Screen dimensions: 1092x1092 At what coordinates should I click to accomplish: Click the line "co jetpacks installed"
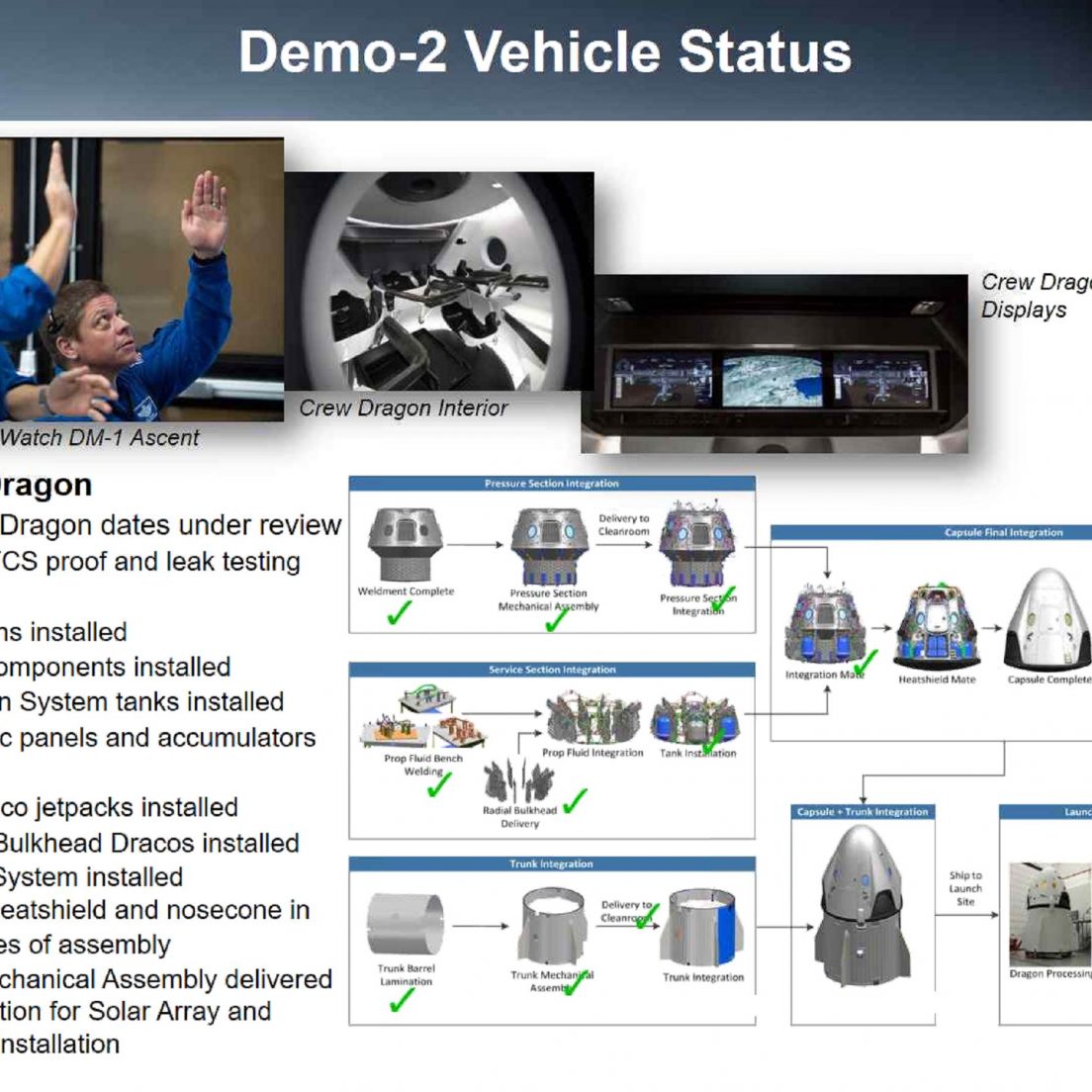point(119,808)
